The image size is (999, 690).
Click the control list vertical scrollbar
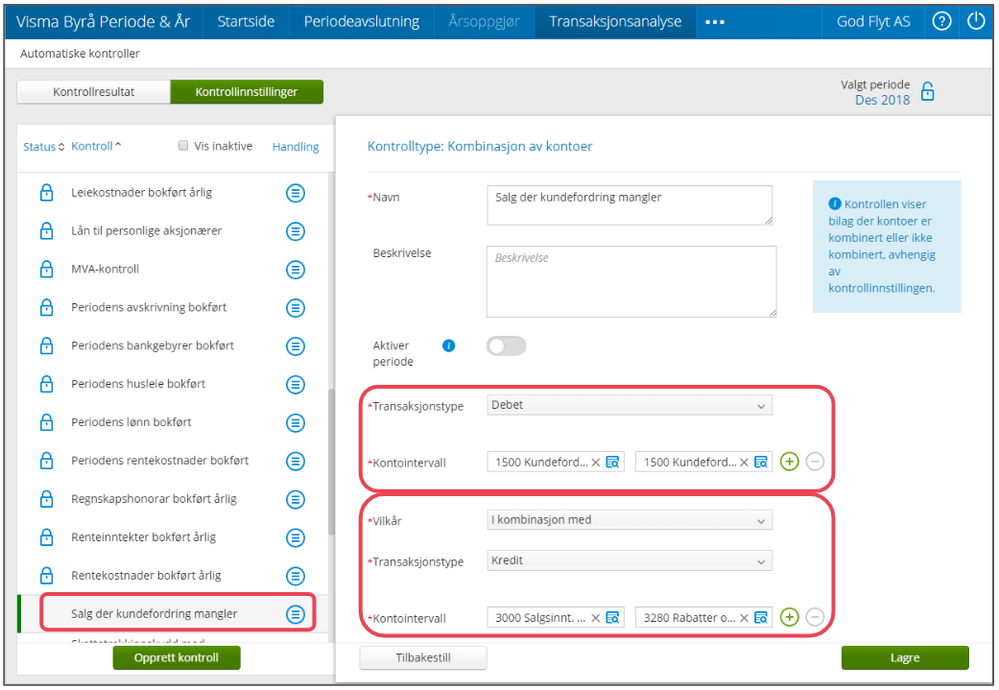(x=331, y=462)
